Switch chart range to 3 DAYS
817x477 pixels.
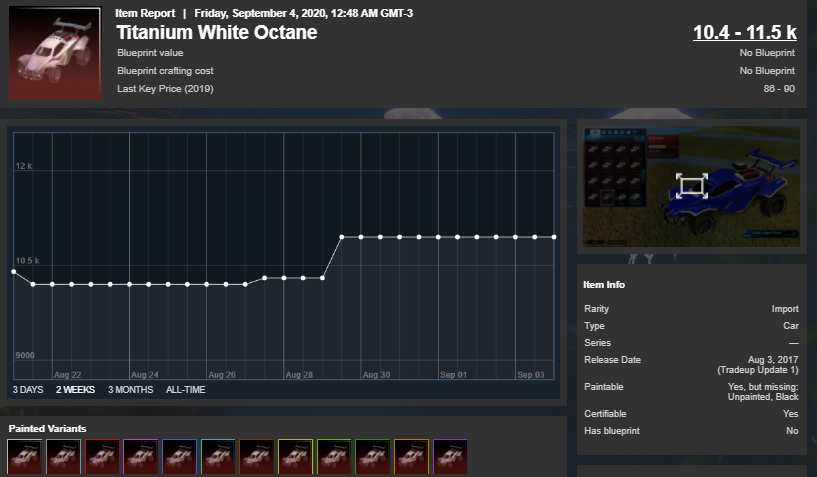coord(28,389)
